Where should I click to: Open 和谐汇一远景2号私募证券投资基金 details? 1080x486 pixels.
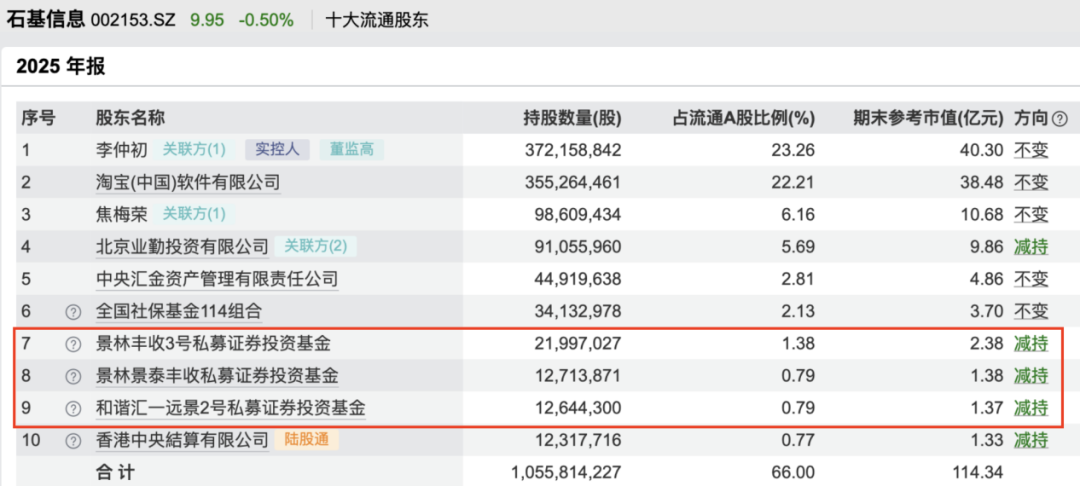pos(230,408)
